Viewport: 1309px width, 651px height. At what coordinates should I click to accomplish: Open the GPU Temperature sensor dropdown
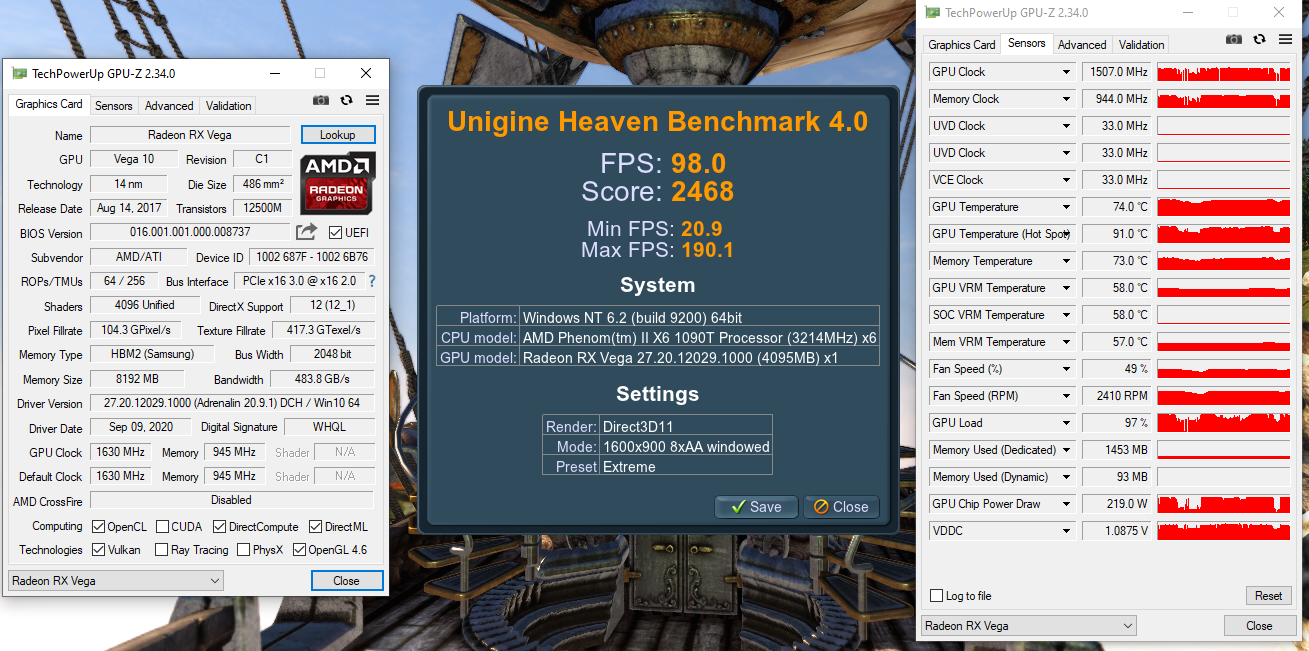pyautogui.click(x=1067, y=207)
